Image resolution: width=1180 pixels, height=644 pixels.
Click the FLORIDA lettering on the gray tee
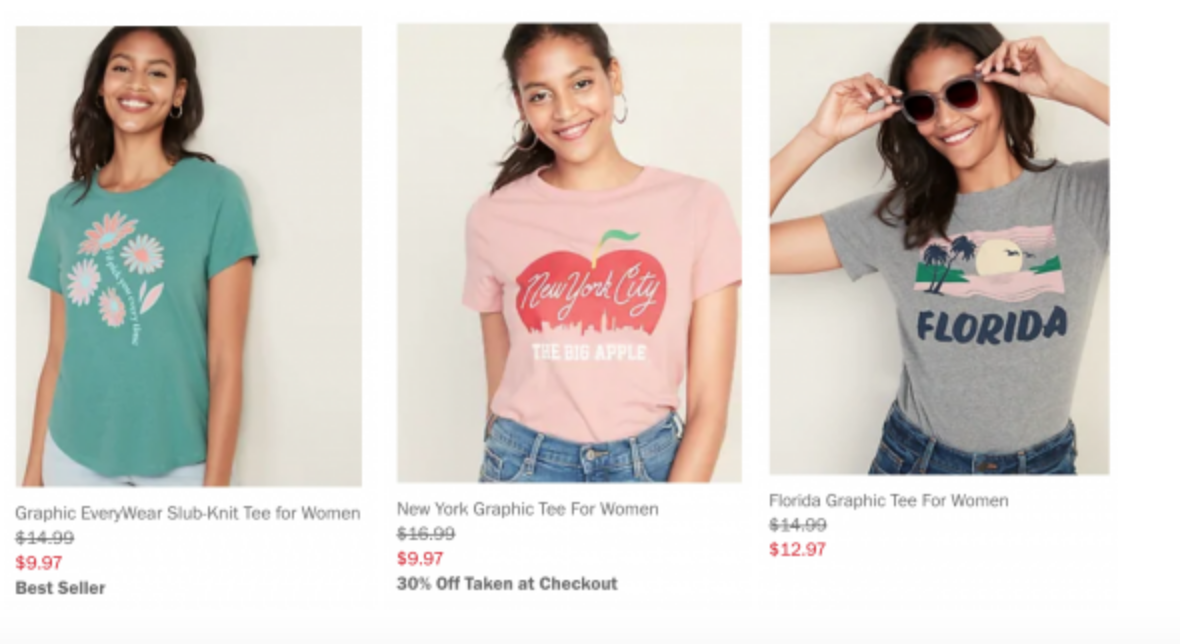[991, 325]
